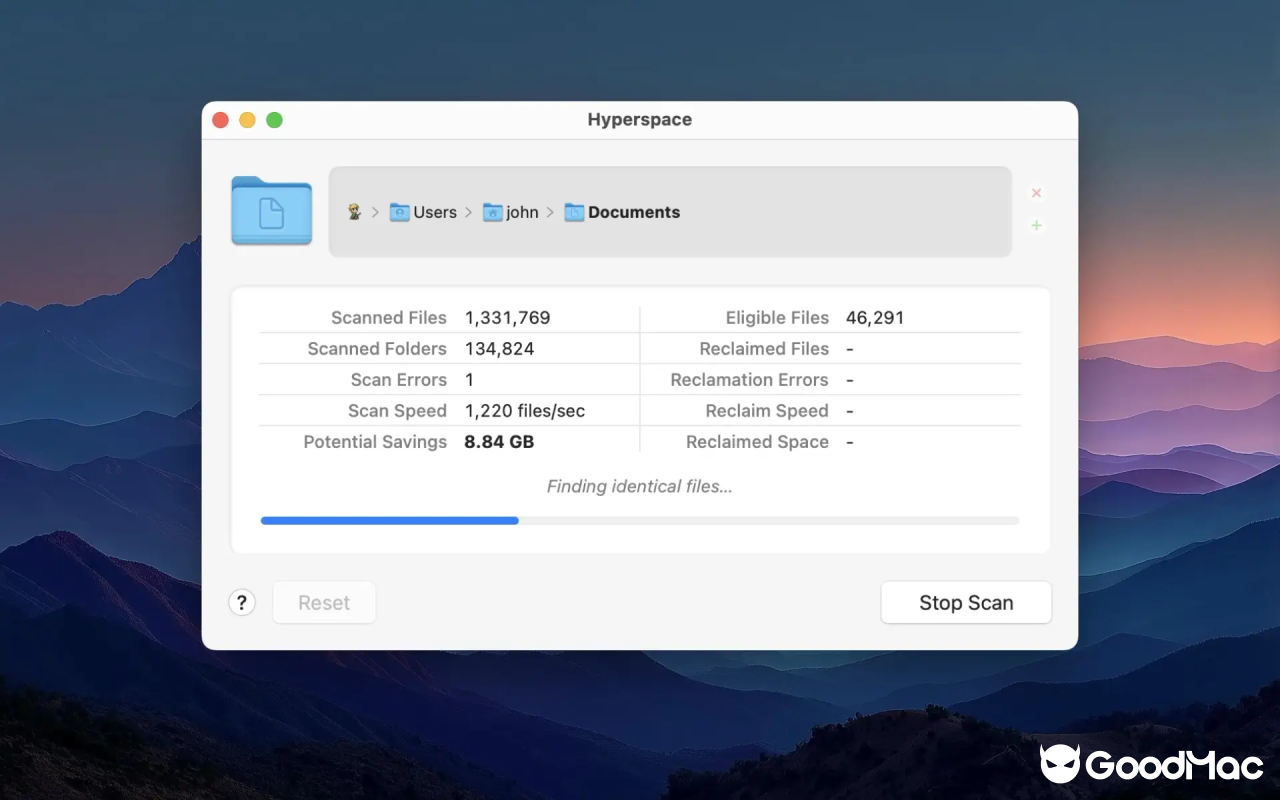Click the "Finding identical files…" status text
The width and height of the screenshot is (1280, 800).
pos(640,487)
